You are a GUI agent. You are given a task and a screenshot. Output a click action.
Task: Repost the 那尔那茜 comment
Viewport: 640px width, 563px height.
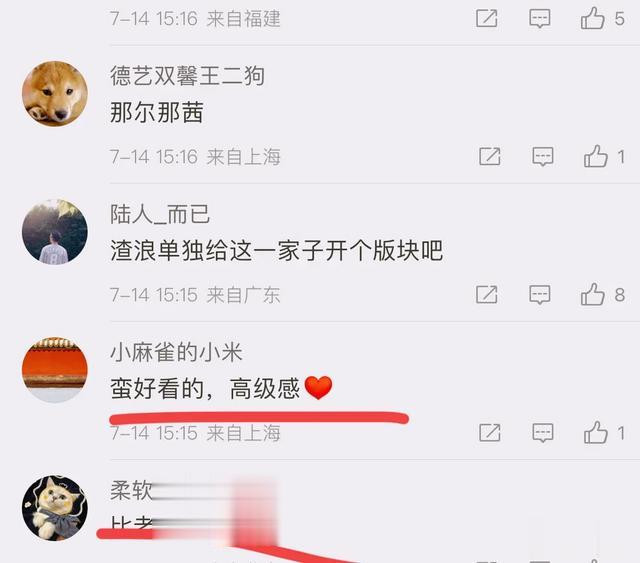tap(489, 156)
